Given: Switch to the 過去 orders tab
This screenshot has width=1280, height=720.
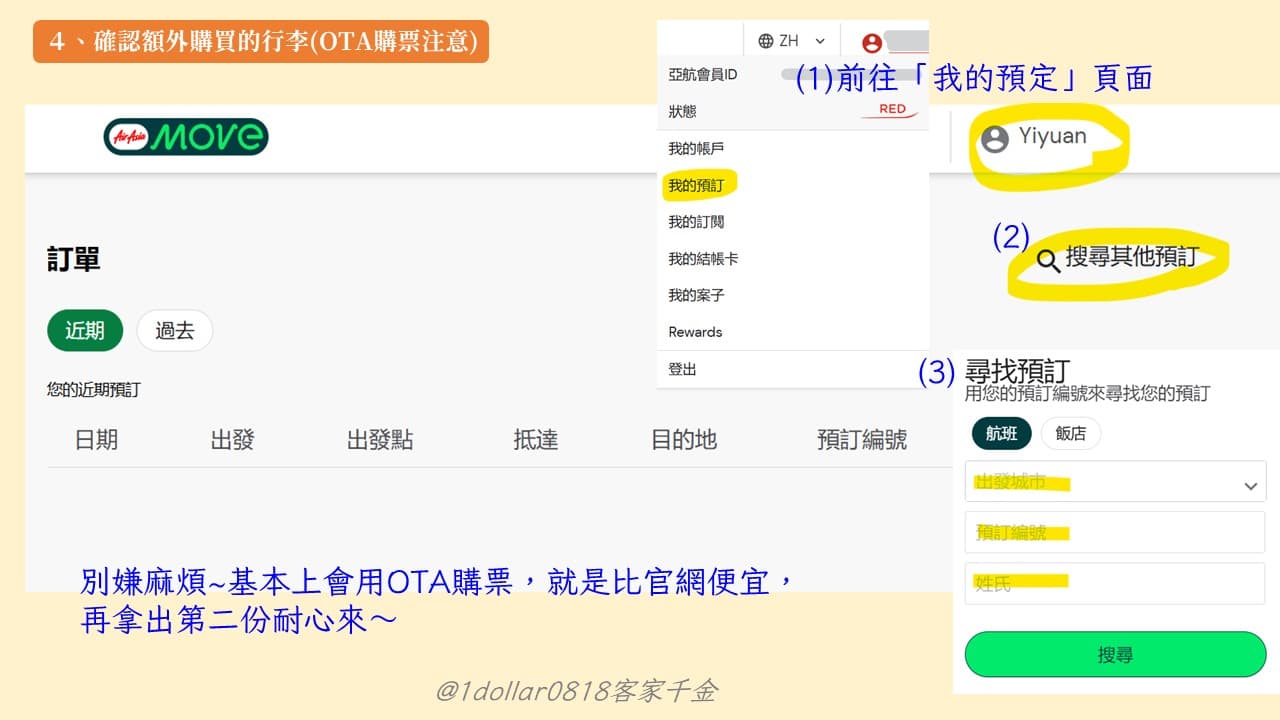Looking at the screenshot, I should point(175,330).
